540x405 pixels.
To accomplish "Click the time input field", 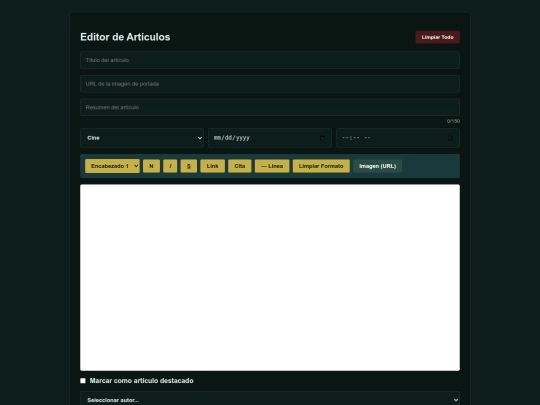I will click(398, 138).
